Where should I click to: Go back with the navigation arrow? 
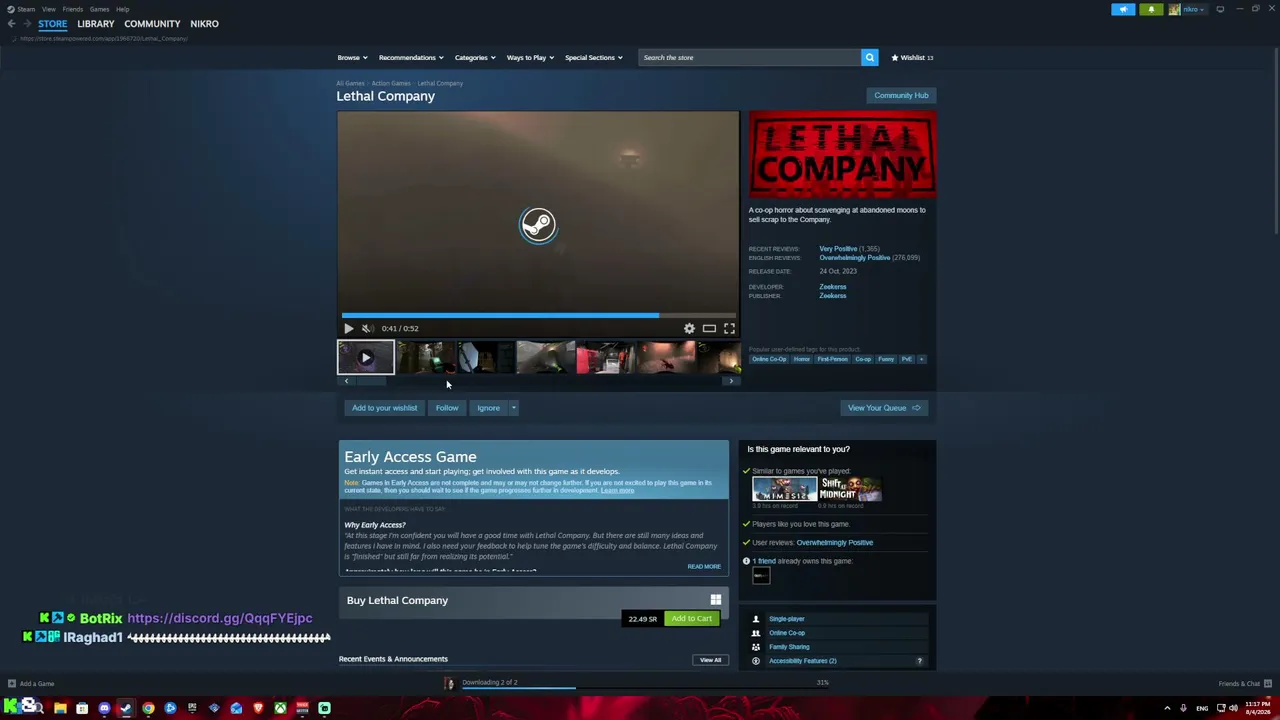[11, 23]
